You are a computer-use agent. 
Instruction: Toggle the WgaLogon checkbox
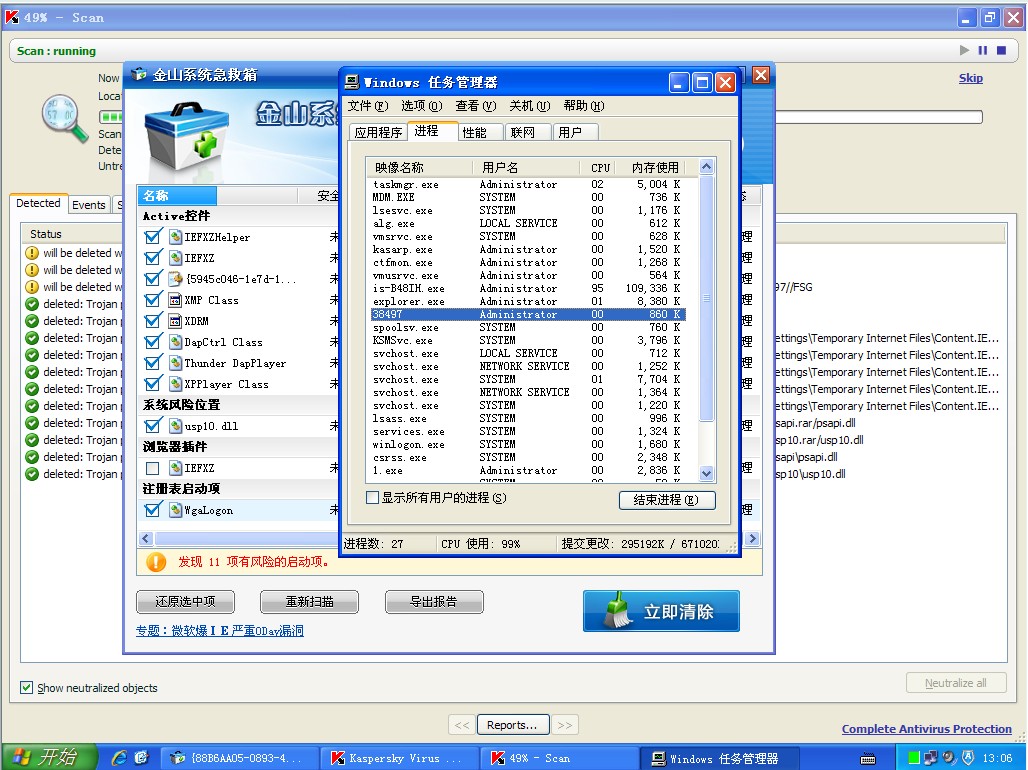click(x=152, y=510)
